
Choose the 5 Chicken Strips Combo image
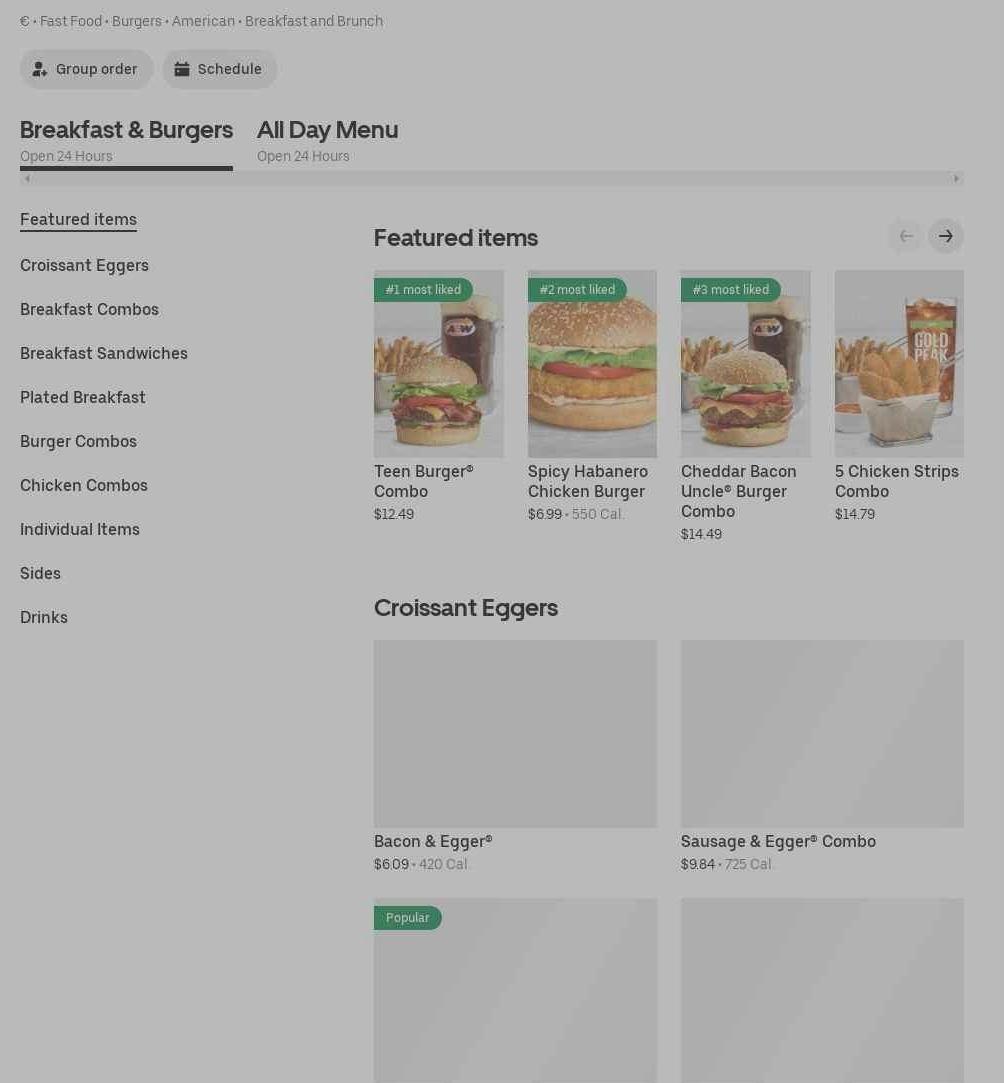tap(899, 364)
